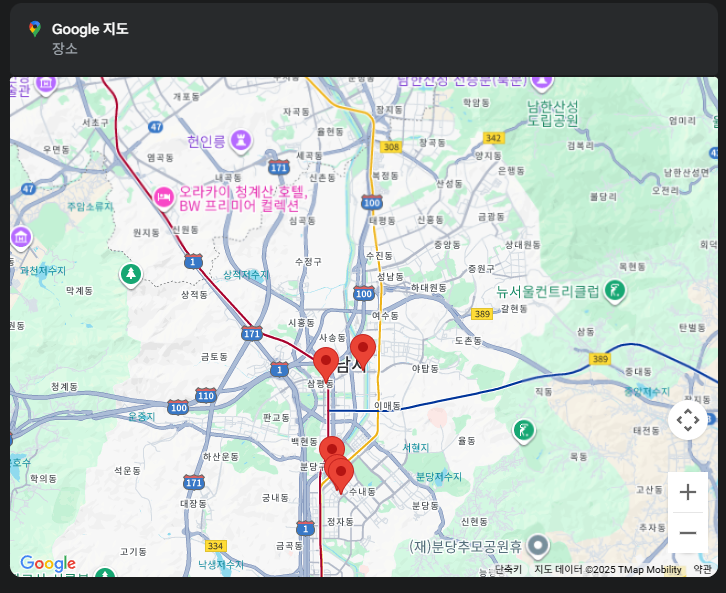
Task: Click the route 47 shield near 개포동
Action: 156,126
